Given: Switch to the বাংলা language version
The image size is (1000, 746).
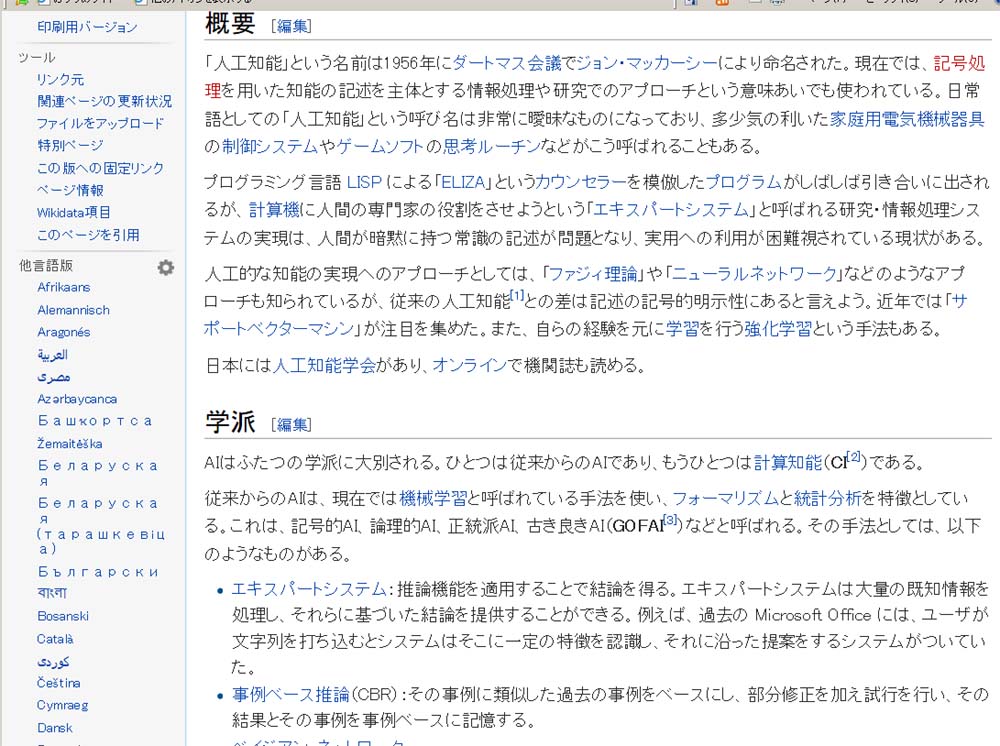Looking at the screenshot, I should click(x=52, y=593).
